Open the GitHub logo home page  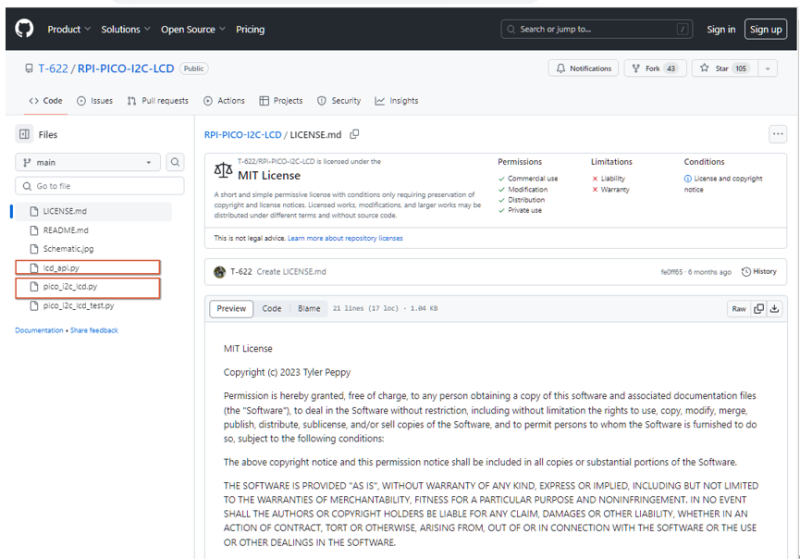(x=24, y=29)
